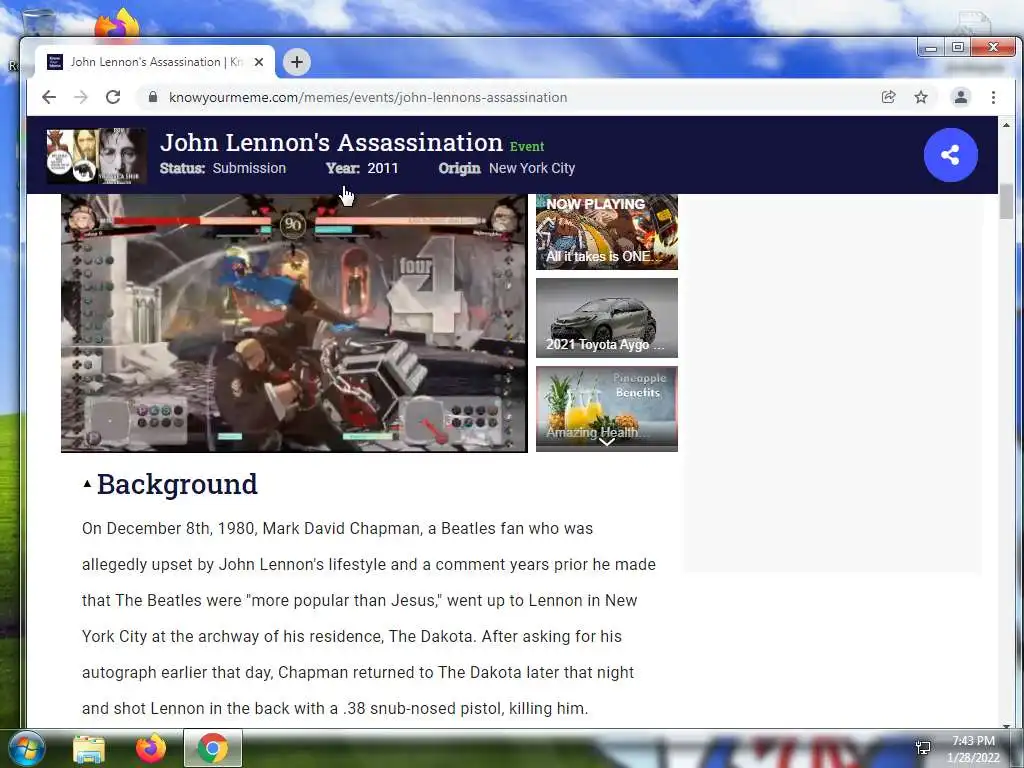Click the Recycle Bin desktop icon
The image size is (1024, 768).
point(38,23)
